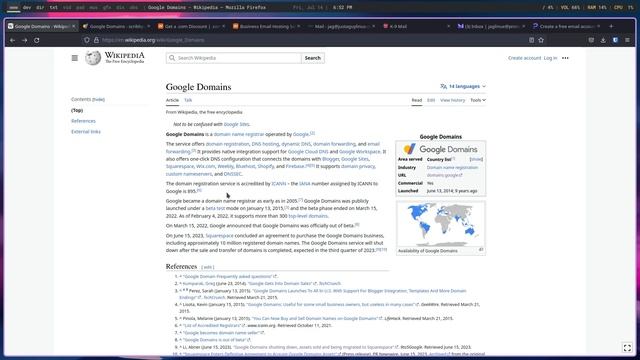
Task: Click the Create account link
Action: pos(524,58)
